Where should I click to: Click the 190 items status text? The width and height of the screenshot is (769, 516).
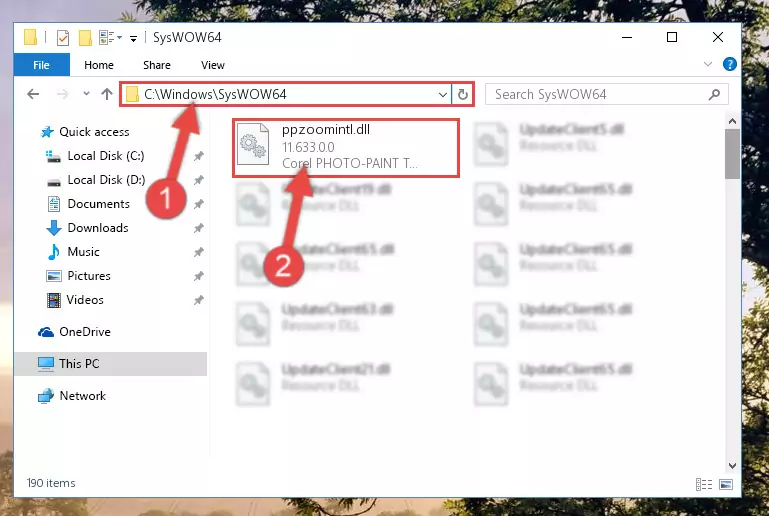(51, 483)
